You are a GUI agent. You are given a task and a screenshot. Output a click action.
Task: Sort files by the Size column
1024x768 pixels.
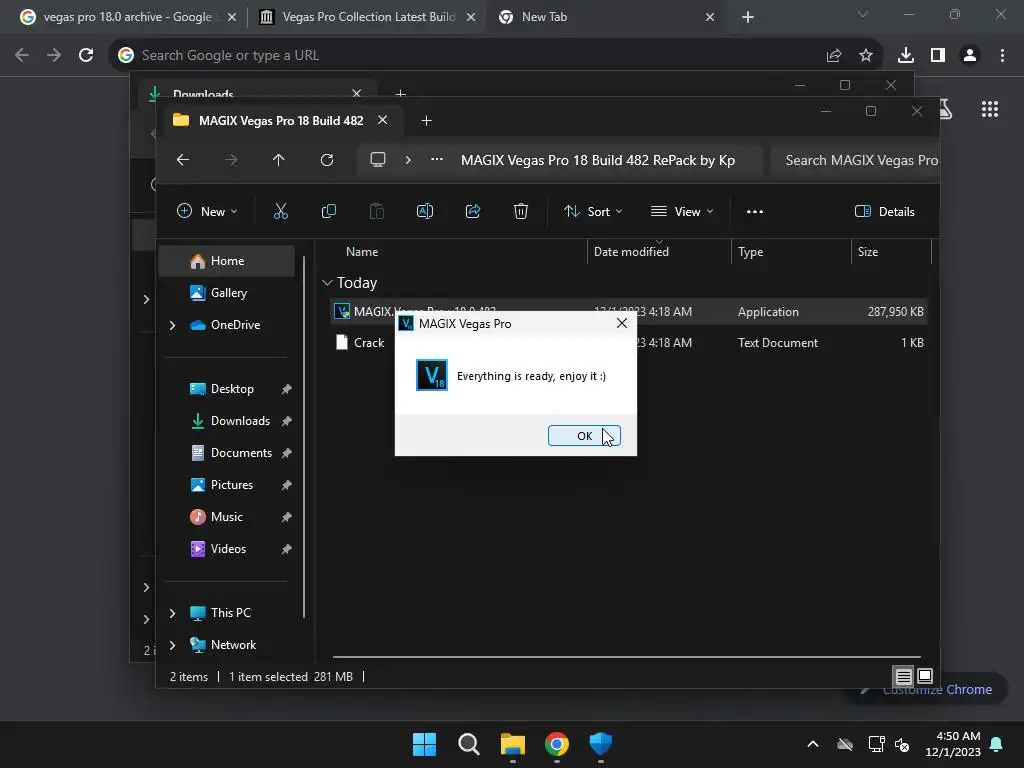867,251
